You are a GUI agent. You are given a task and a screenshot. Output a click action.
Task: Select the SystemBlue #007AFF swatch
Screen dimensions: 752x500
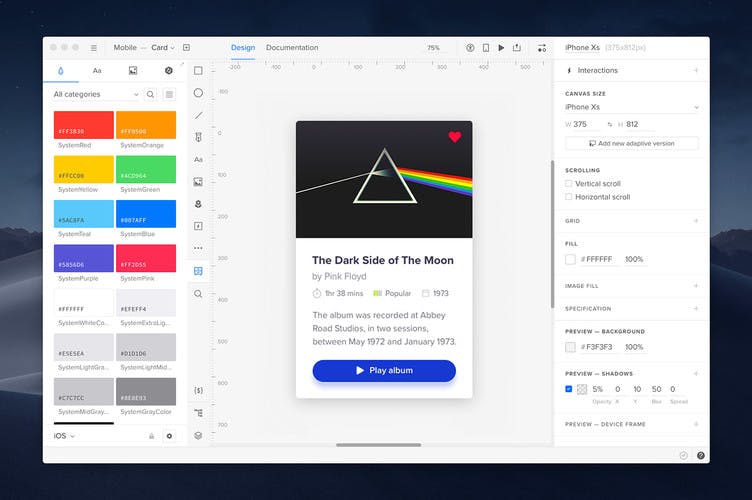(x=146, y=214)
